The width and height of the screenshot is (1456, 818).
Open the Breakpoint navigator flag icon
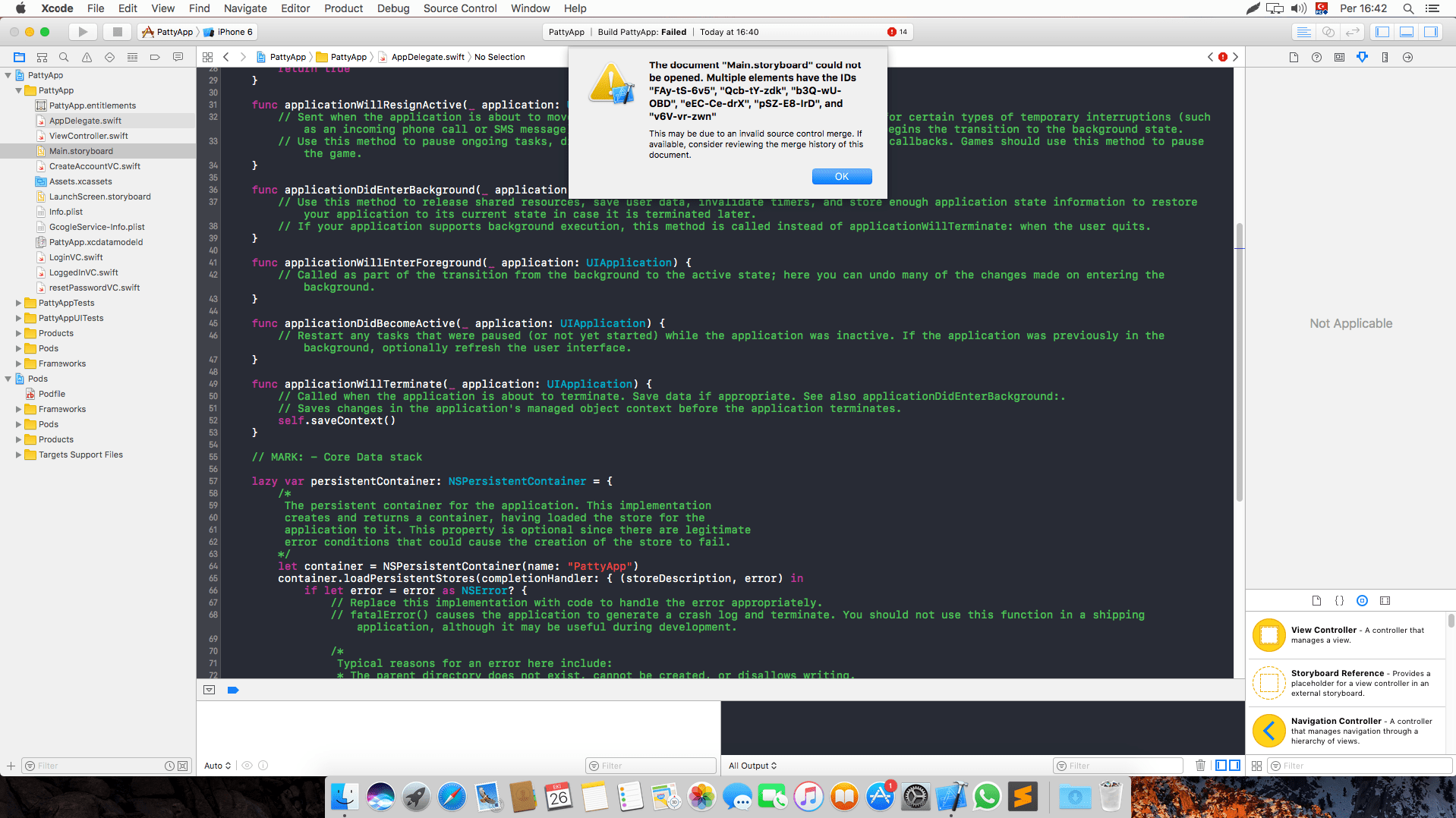[x=155, y=57]
